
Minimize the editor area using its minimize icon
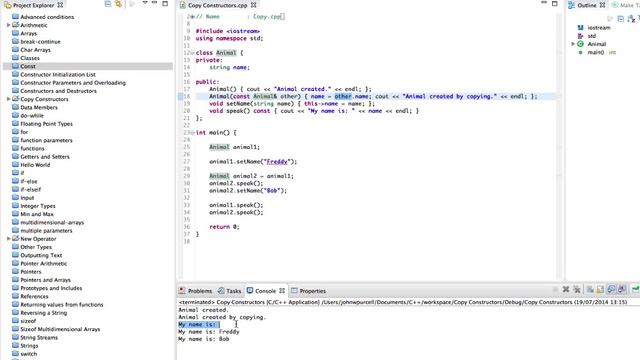coord(544,3)
